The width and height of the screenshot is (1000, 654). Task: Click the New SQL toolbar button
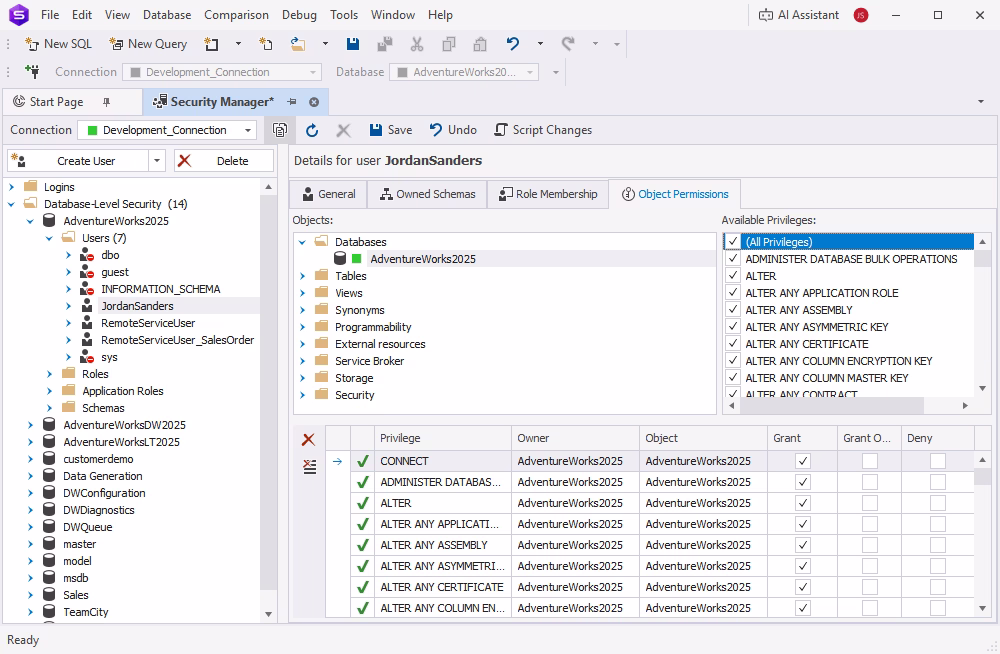[59, 44]
